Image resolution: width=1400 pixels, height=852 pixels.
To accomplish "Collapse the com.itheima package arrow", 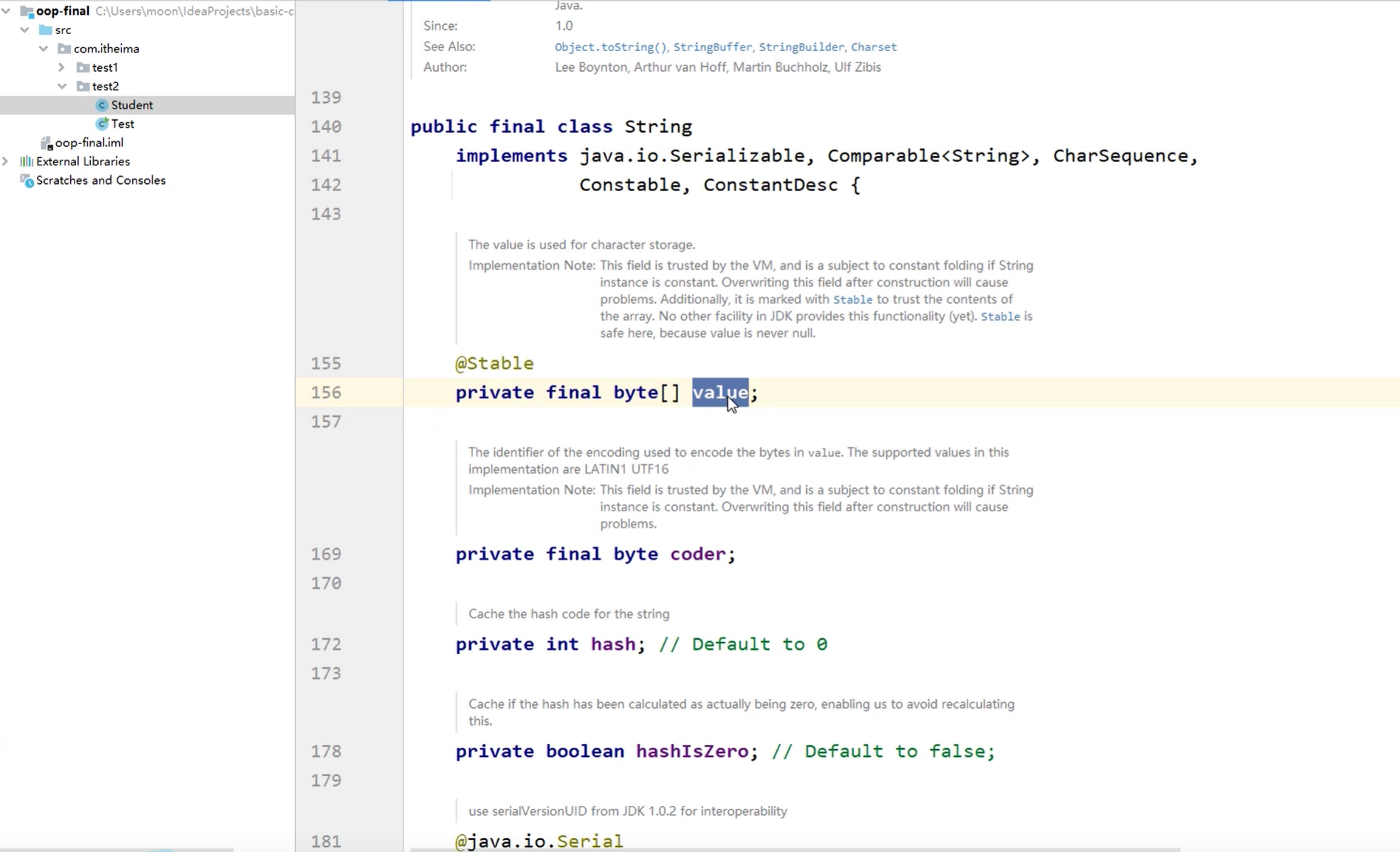I will point(43,48).
